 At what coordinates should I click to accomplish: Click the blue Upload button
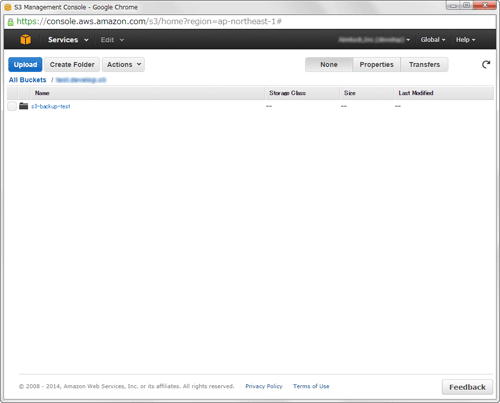25,64
